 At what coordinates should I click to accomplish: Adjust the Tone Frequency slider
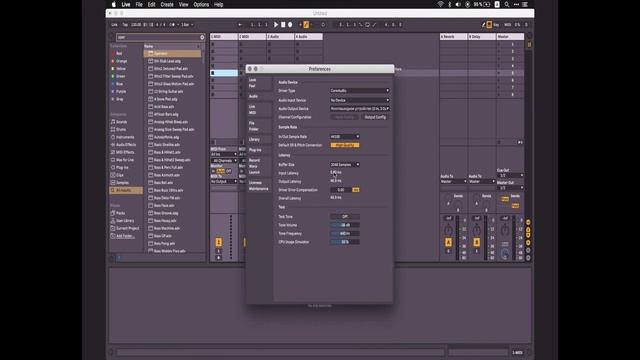(345, 233)
